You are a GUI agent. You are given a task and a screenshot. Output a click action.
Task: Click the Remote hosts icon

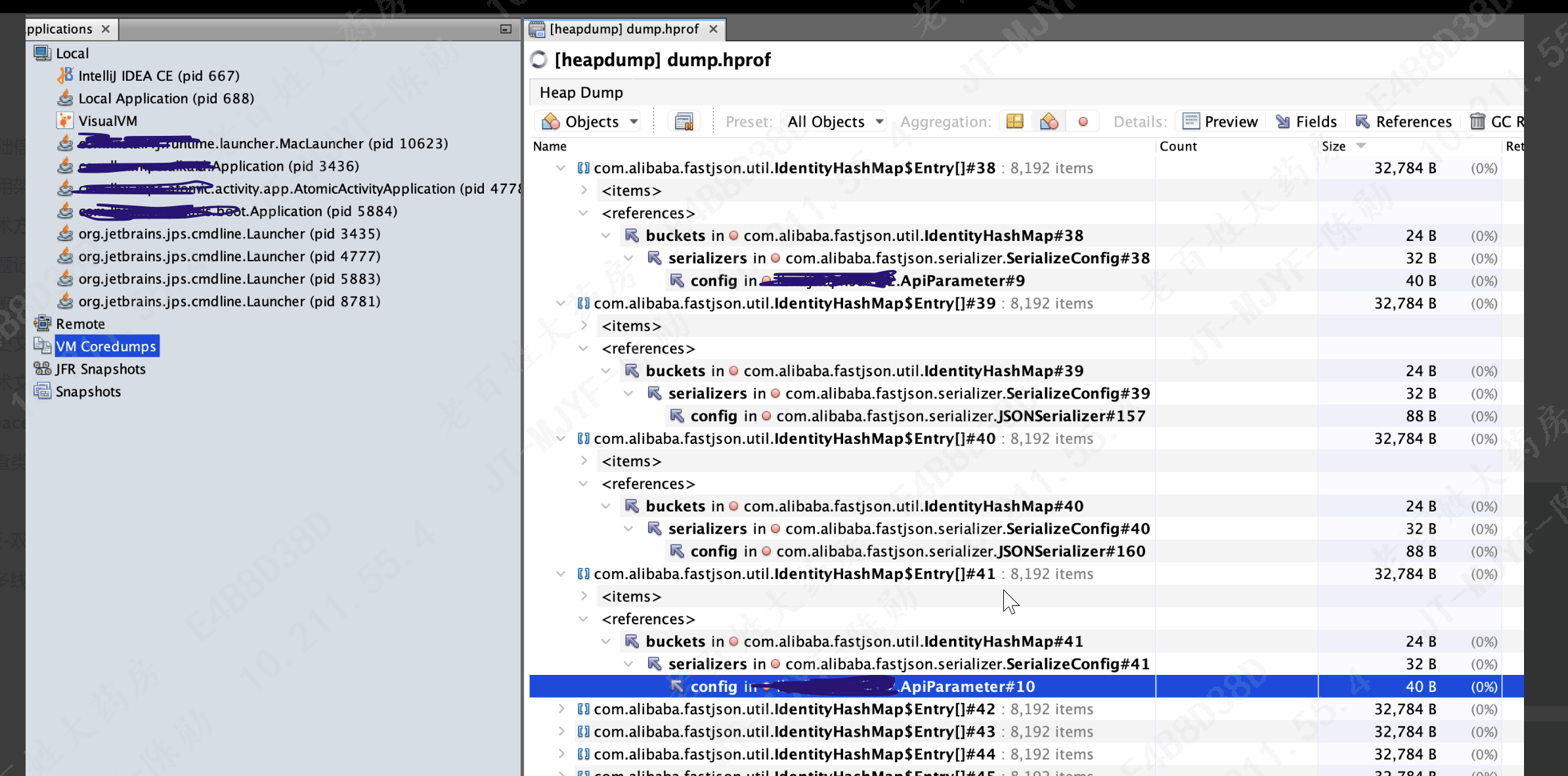(42, 324)
